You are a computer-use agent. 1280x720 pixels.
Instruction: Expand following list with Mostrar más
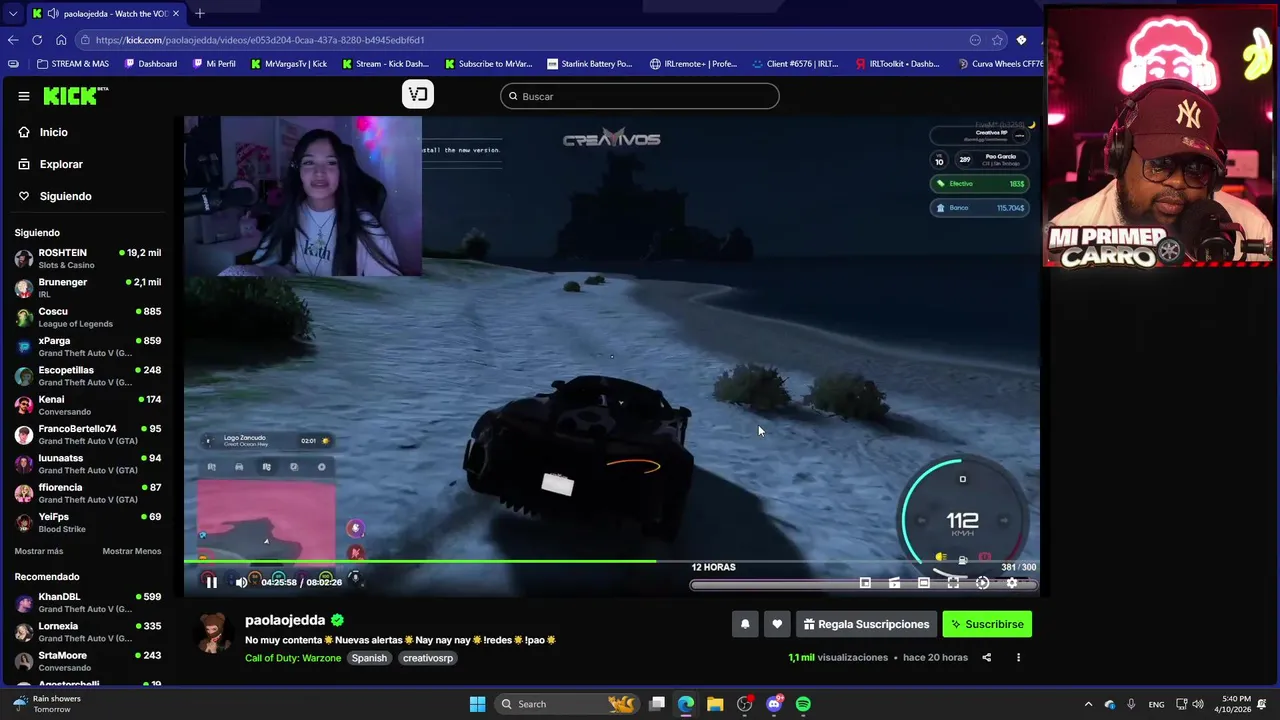pos(39,551)
